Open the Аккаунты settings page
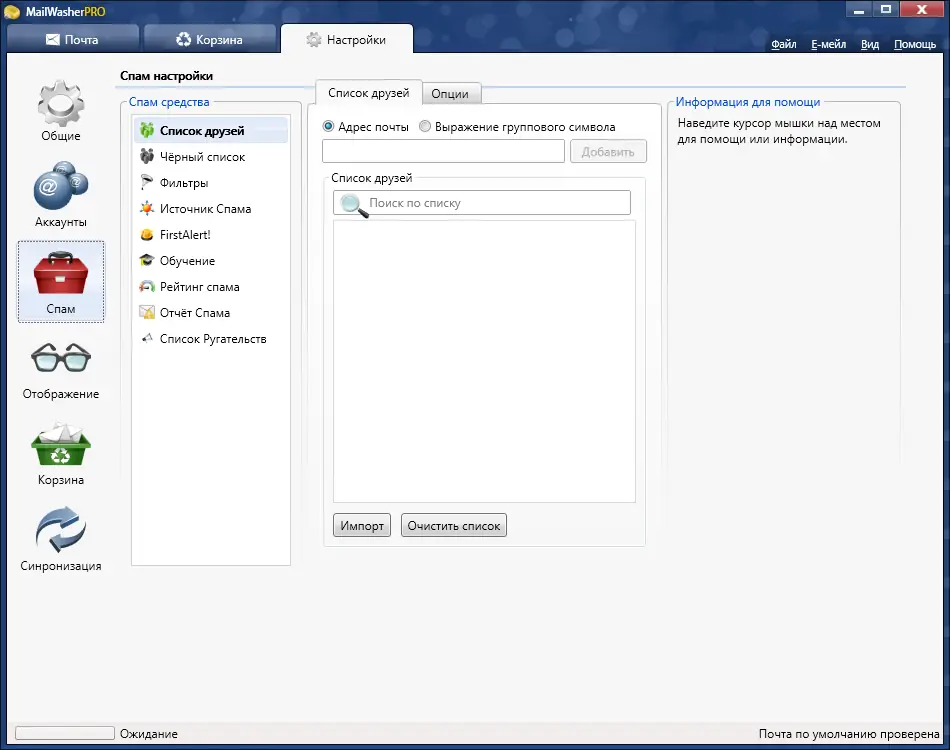Screen dimensions: 950x750 [60, 195]
